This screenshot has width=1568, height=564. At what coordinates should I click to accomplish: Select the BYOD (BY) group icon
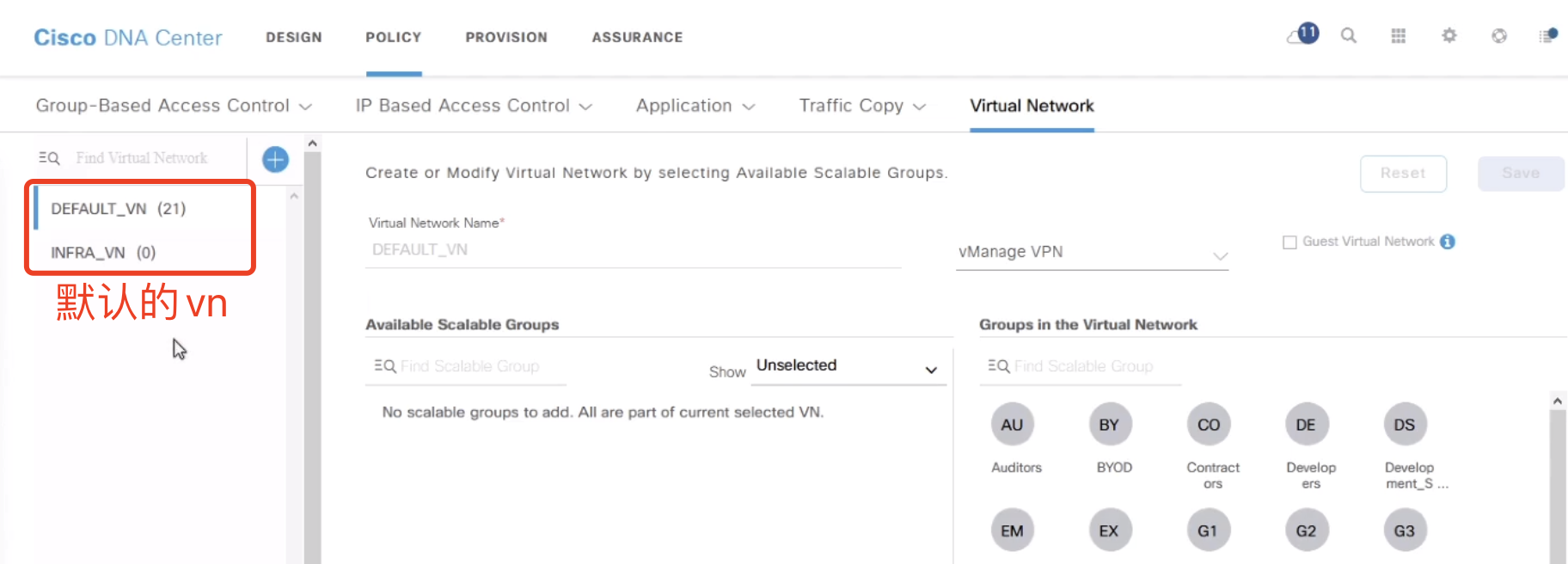pos(1110,425)
